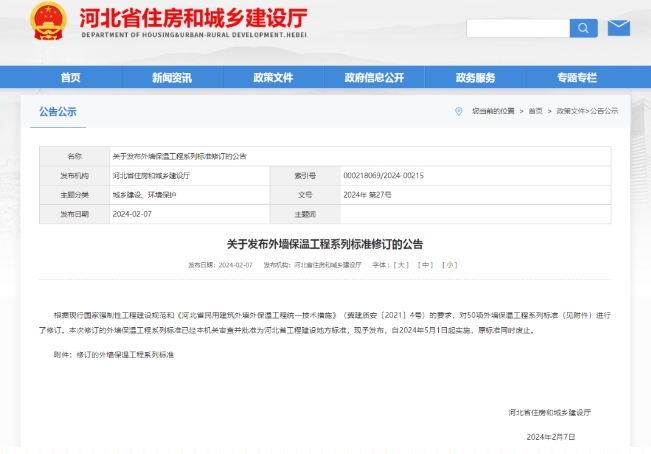Viewport: 651px width, 454px height.
Task: Select the 公告公示 section tab
Action: click(58, 112)
